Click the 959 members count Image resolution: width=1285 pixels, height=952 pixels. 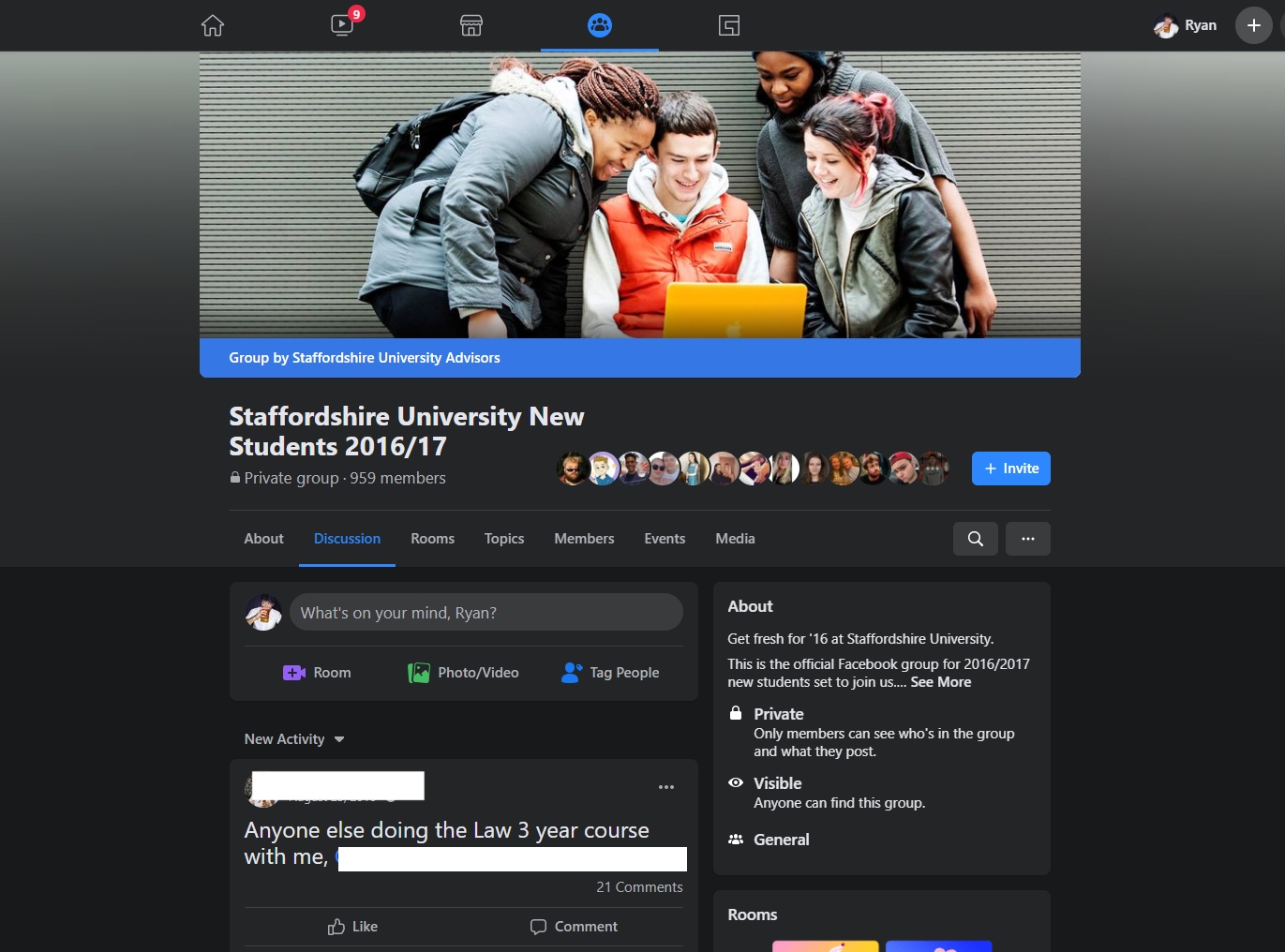[x=397, y=478]
